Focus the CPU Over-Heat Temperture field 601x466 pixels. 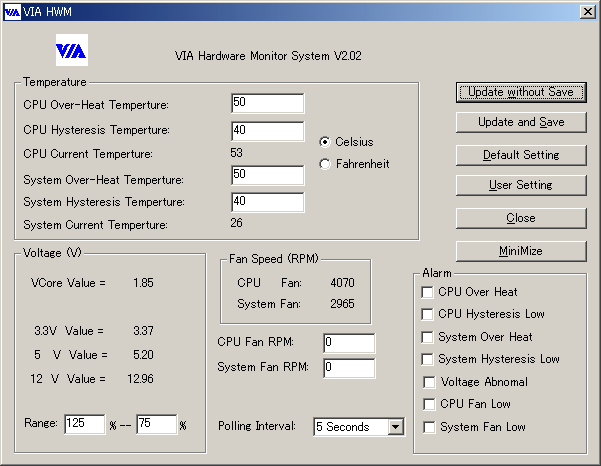[268, 103]
